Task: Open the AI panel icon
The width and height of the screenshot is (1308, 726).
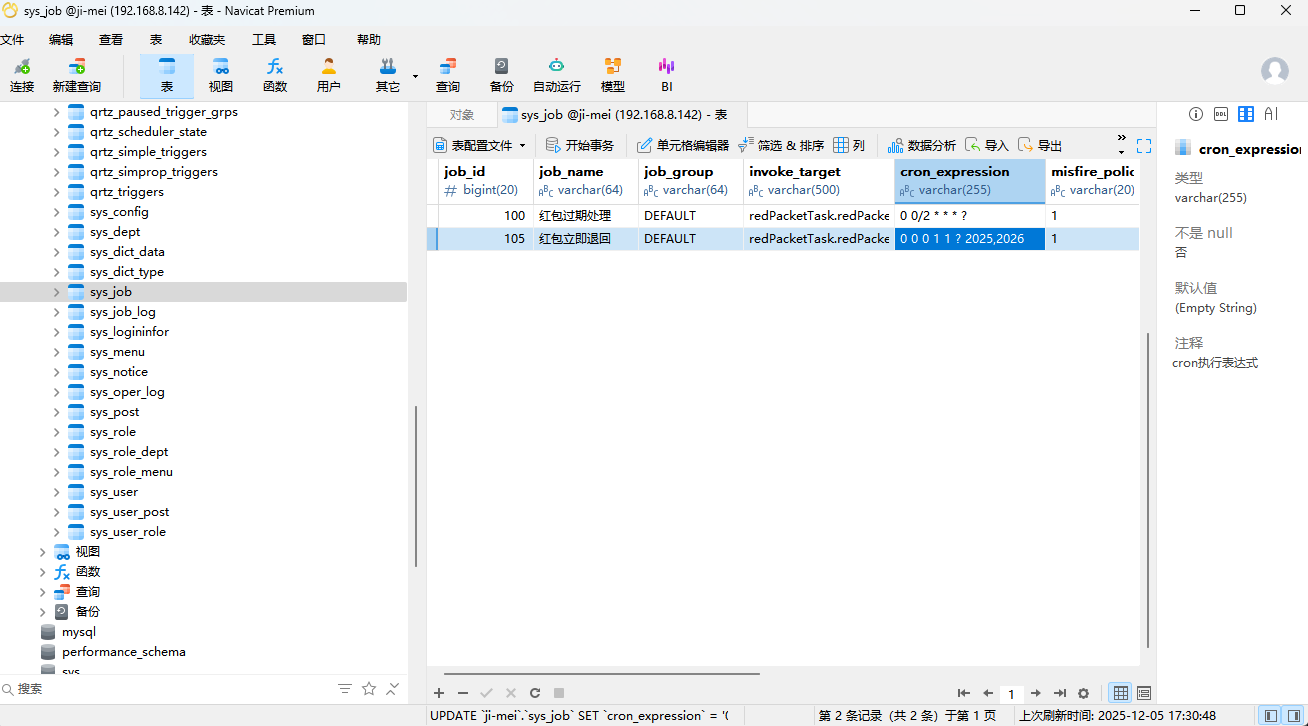Action: (x=1271, y=114)
